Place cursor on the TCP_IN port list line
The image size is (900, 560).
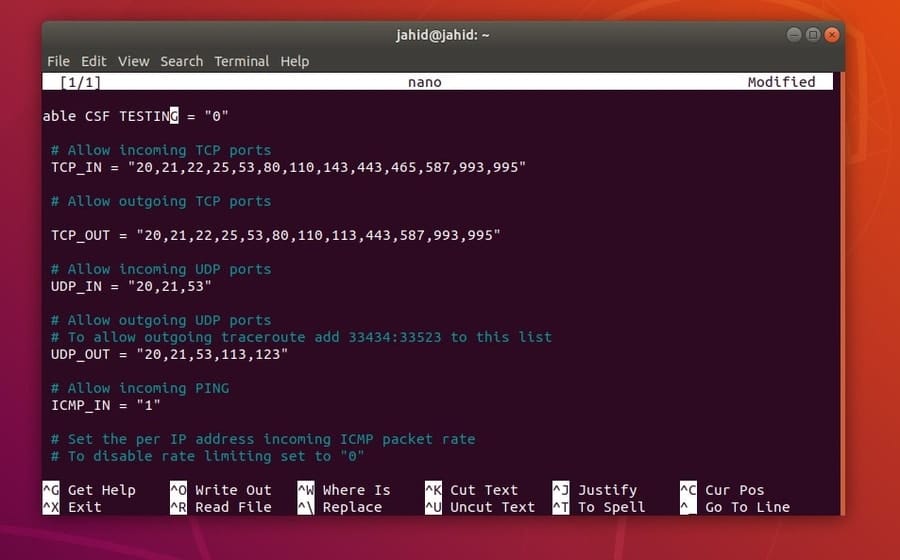coord(288,167)
